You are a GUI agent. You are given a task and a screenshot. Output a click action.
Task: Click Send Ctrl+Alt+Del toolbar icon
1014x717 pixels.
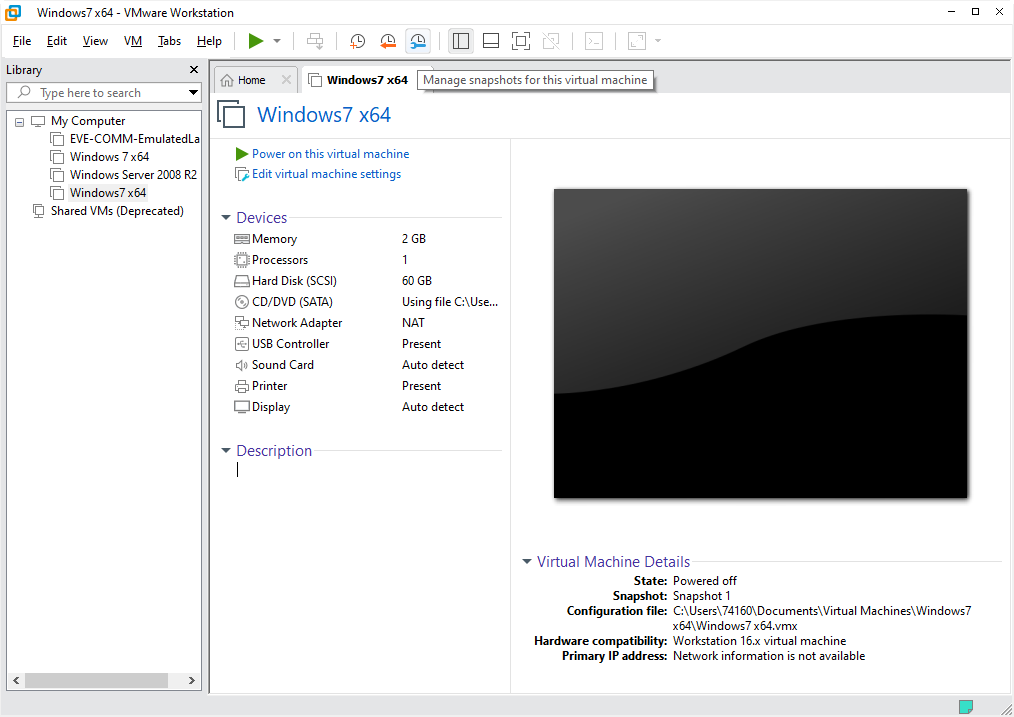(315, 41)
